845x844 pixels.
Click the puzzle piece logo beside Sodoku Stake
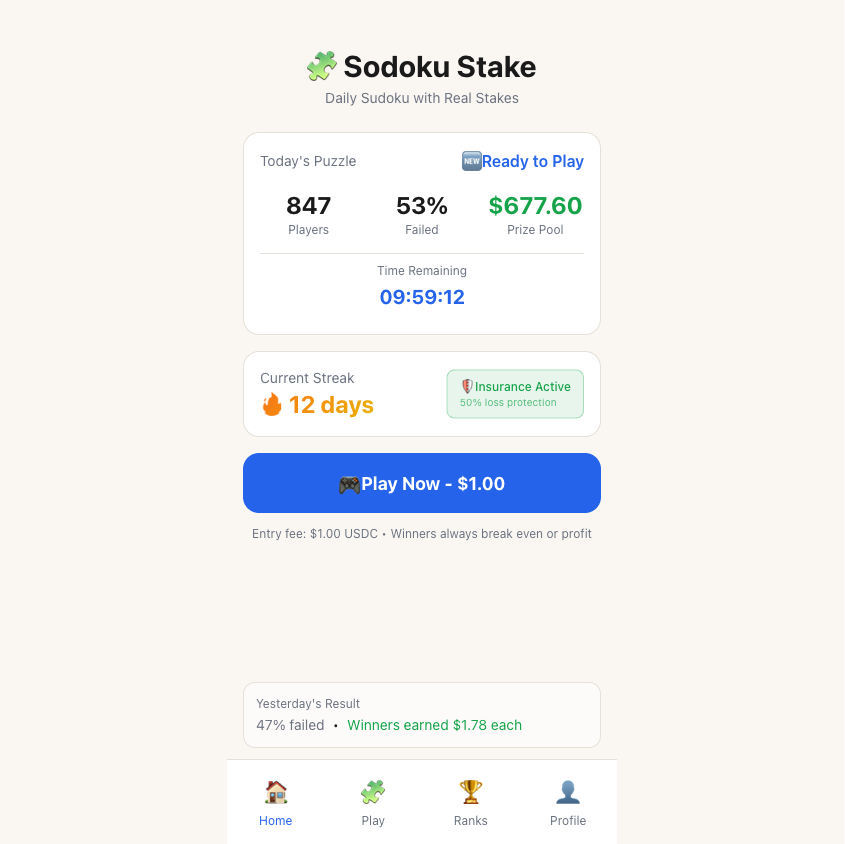pyautogui.click(x=321, y=67)
